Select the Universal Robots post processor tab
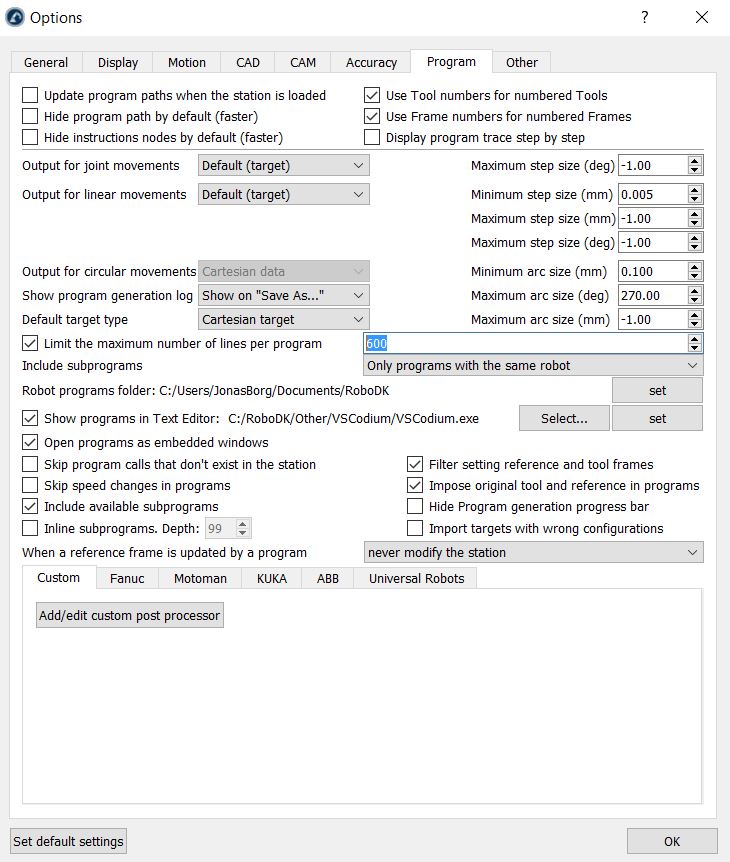Image resolution: width=730 pixels, height=862 pixels. pyautogui.click(x=416, y=578)
